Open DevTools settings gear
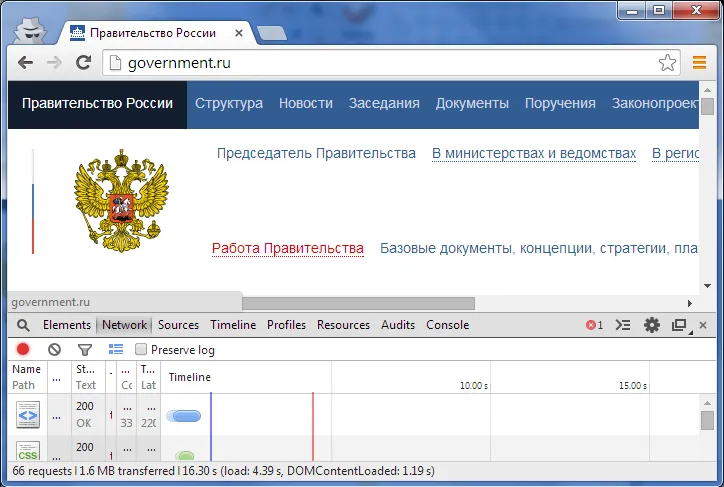Image resolution: width=724 pixels, height=487 pixels. click(652, 325)
